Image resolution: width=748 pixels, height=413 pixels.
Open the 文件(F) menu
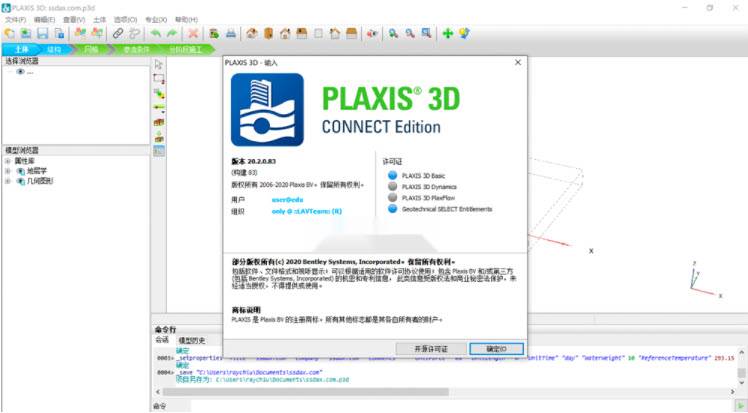pyautogui.click(x=15, y=20)
